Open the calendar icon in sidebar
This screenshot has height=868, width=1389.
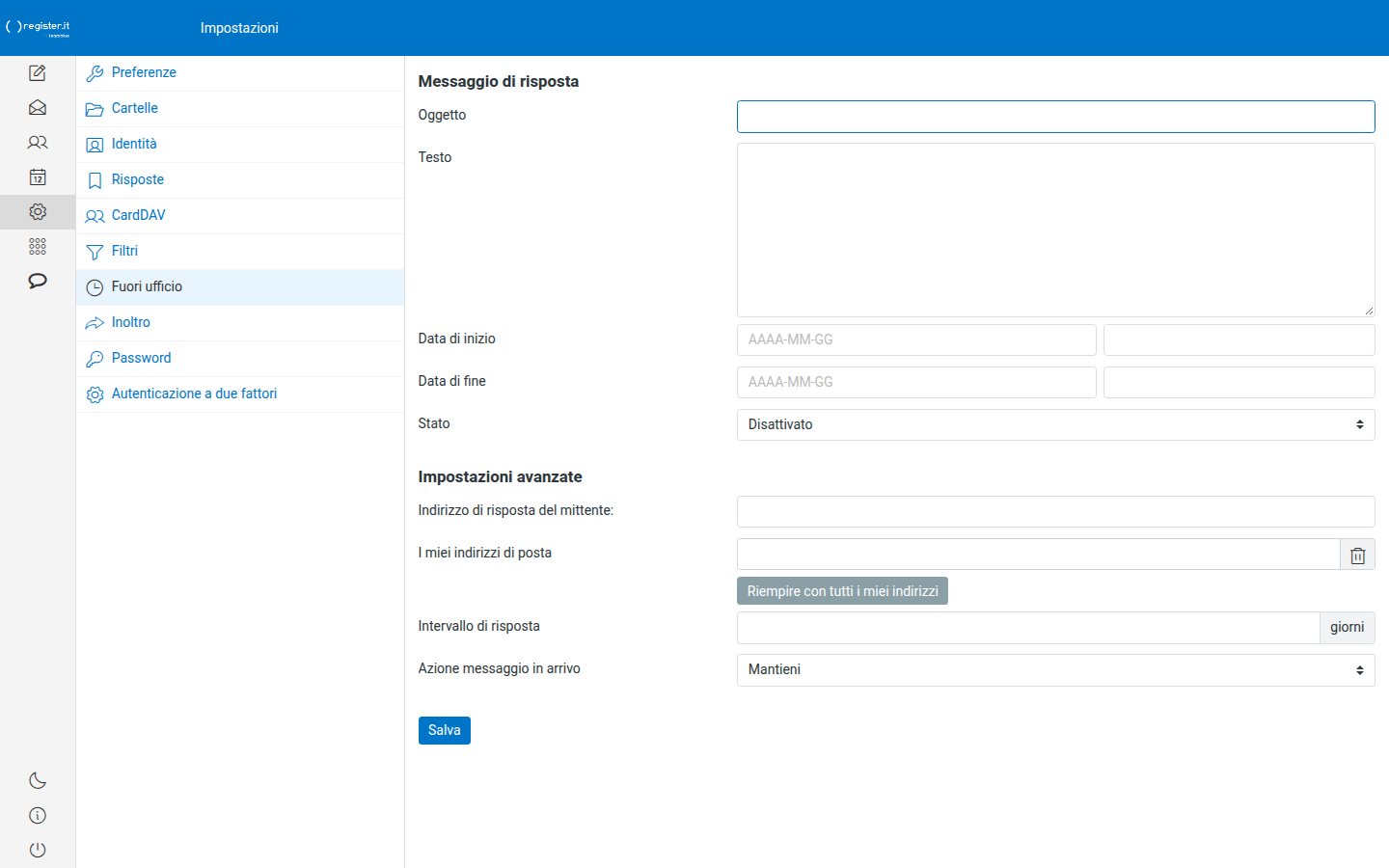click(x=38, y=177)
